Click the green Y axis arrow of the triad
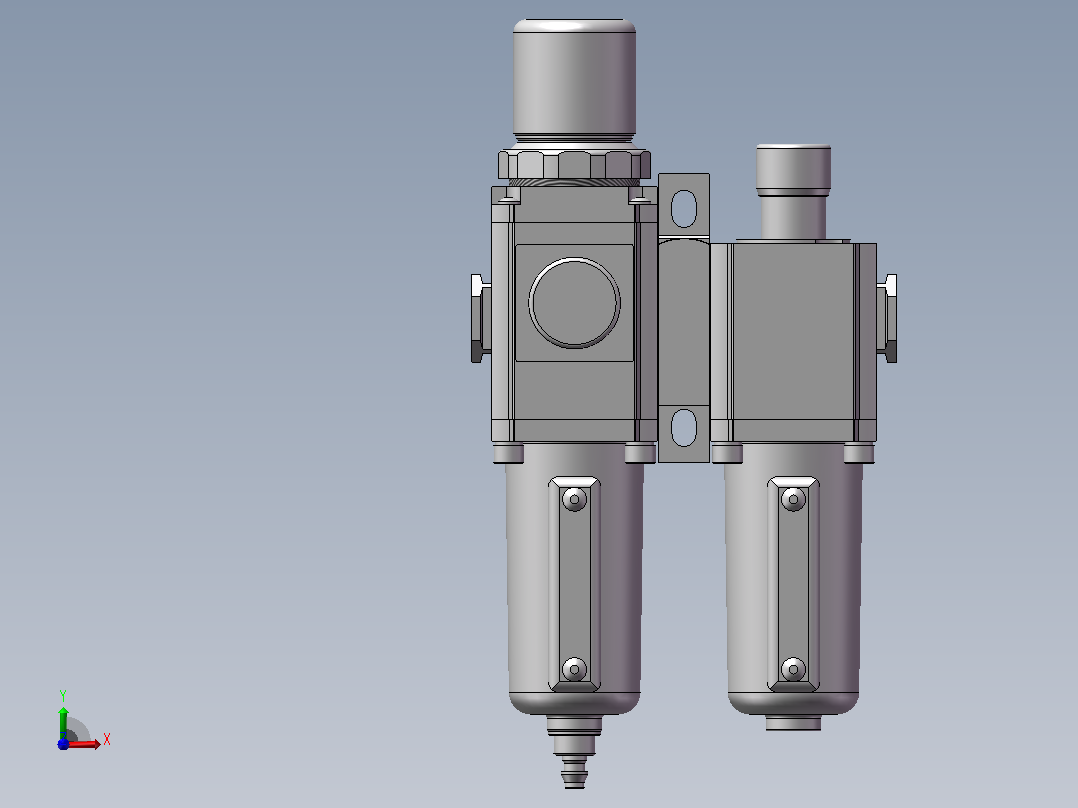Viewport: 1078px width, 808px height. tap(63, 721)
